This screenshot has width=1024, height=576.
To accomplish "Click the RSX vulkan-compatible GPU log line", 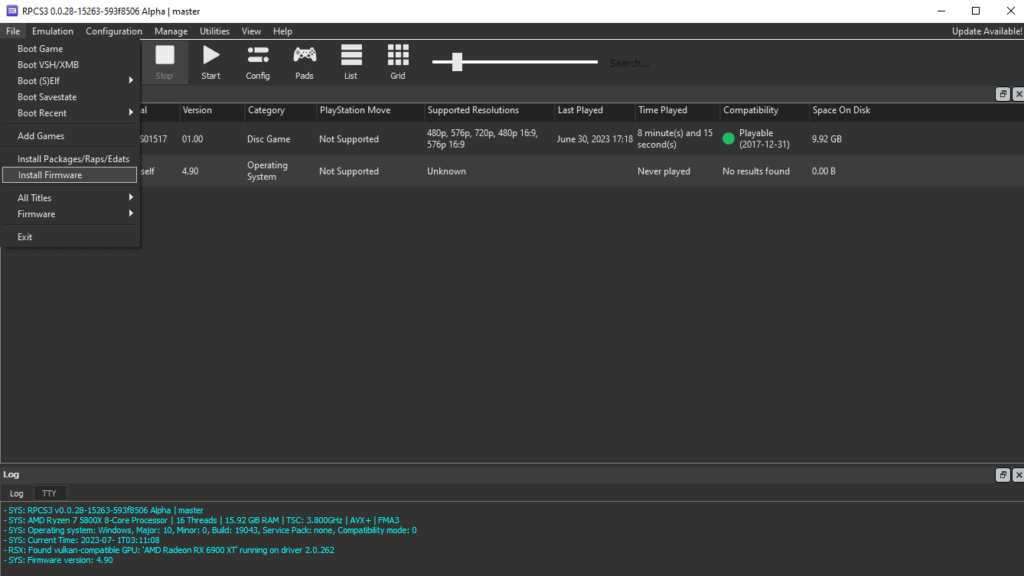I will pos(168,551).
